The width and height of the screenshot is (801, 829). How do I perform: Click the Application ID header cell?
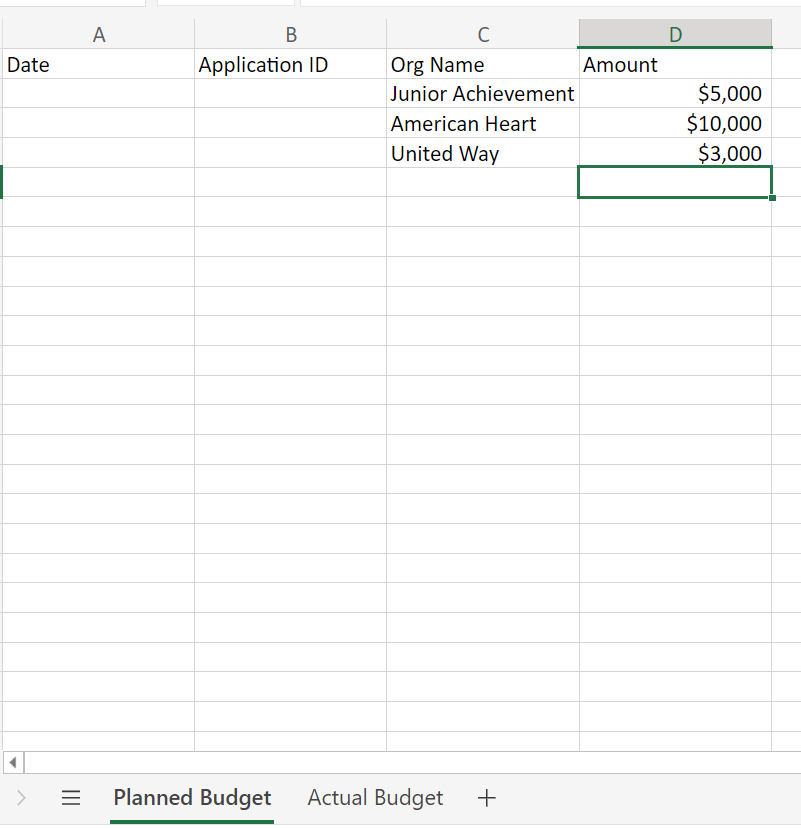[291, 65]
